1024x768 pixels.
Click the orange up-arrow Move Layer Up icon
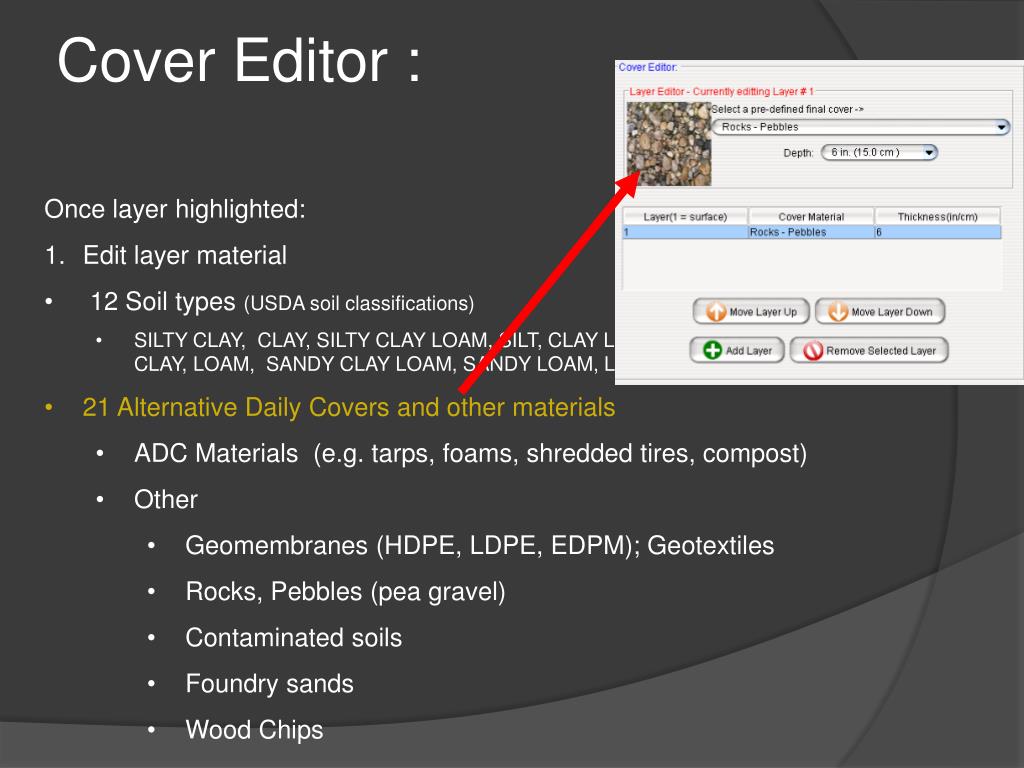(x=716, y=312)
